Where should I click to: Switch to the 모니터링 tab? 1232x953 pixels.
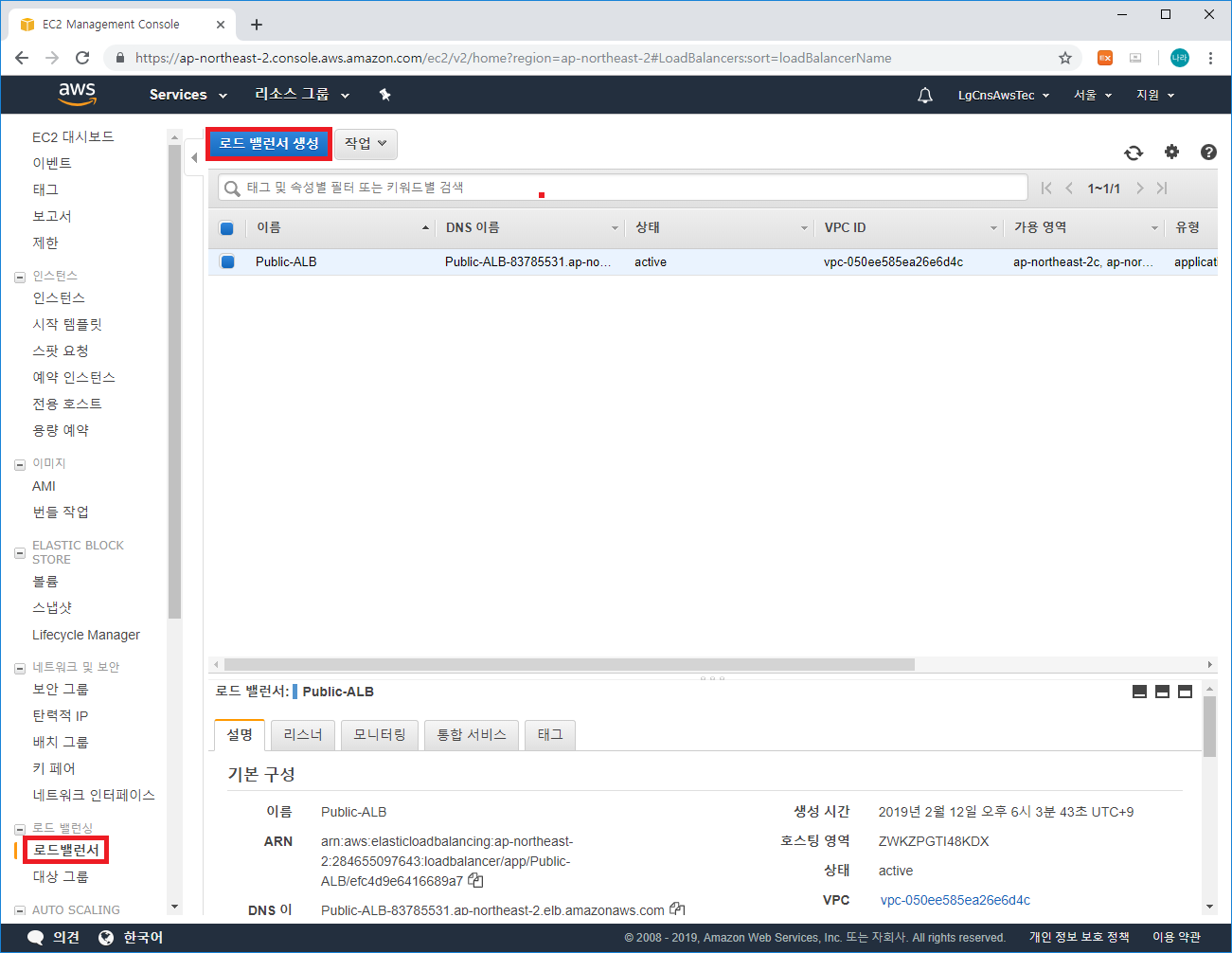click(x=380, y=735)
